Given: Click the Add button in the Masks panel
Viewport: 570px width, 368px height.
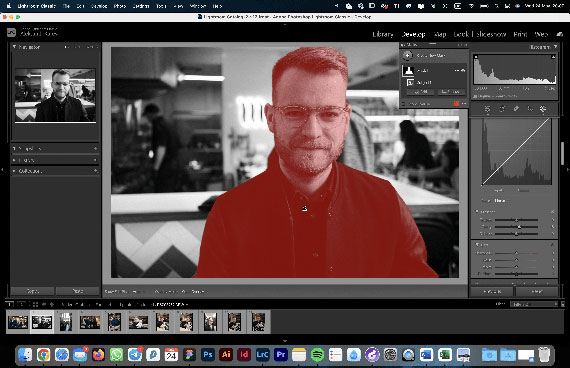Looking at the screenshot, I should pyautogui.click(x=421, y=92).
